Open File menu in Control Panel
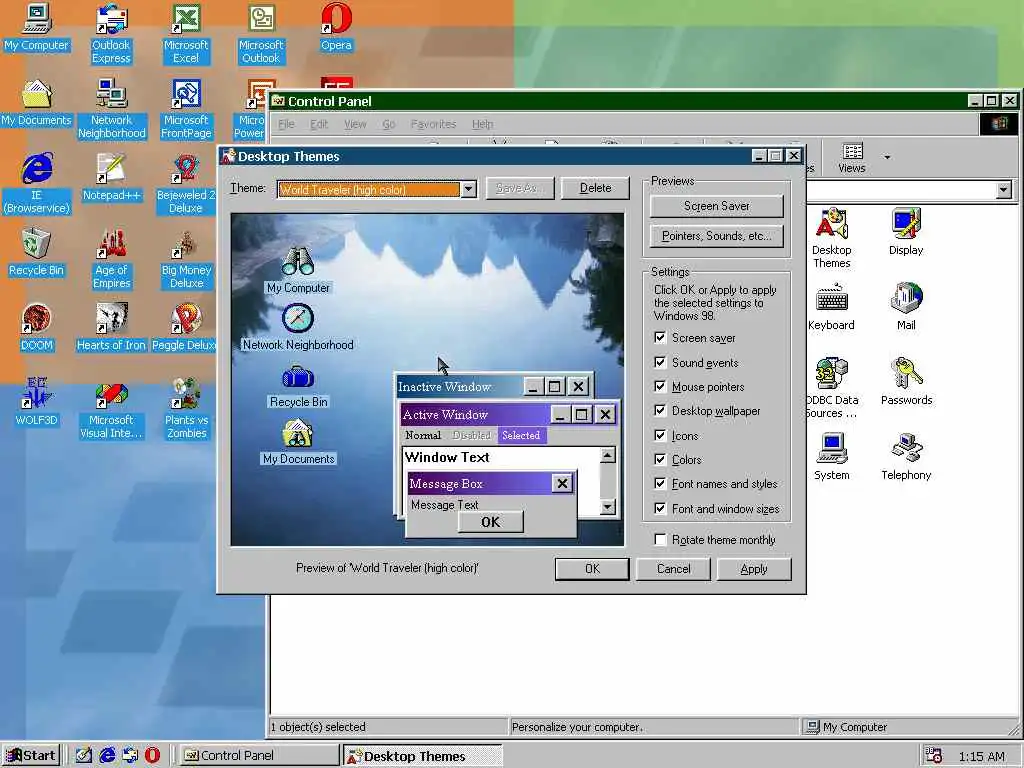This screenshot has width=1024, height=768. pos(286,124)
